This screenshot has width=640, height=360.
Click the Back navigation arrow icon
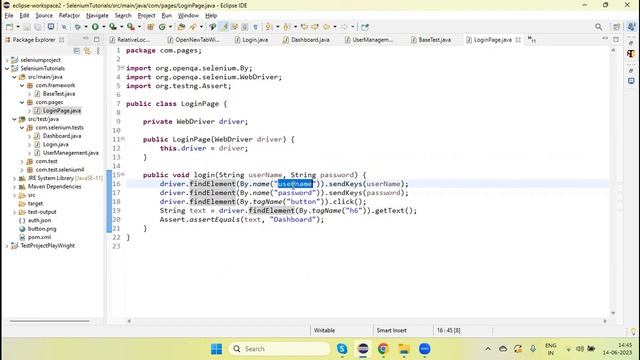coord(326,27)
